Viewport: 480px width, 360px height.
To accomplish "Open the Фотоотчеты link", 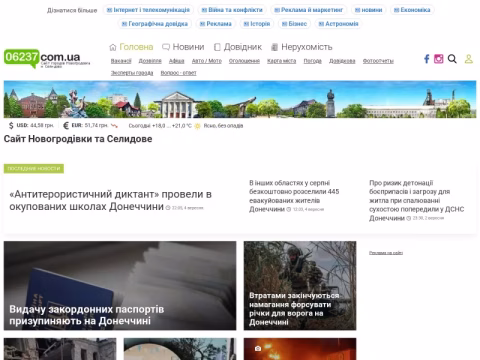I will [x=378, y=61].
